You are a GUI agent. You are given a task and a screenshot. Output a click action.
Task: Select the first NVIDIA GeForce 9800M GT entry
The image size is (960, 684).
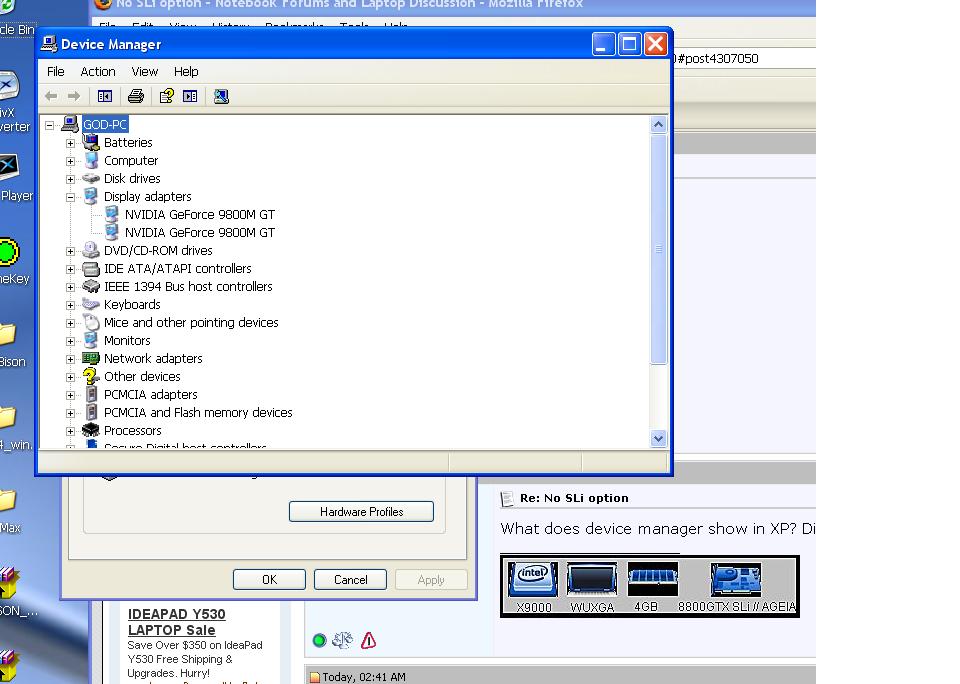tap(200, 214)
